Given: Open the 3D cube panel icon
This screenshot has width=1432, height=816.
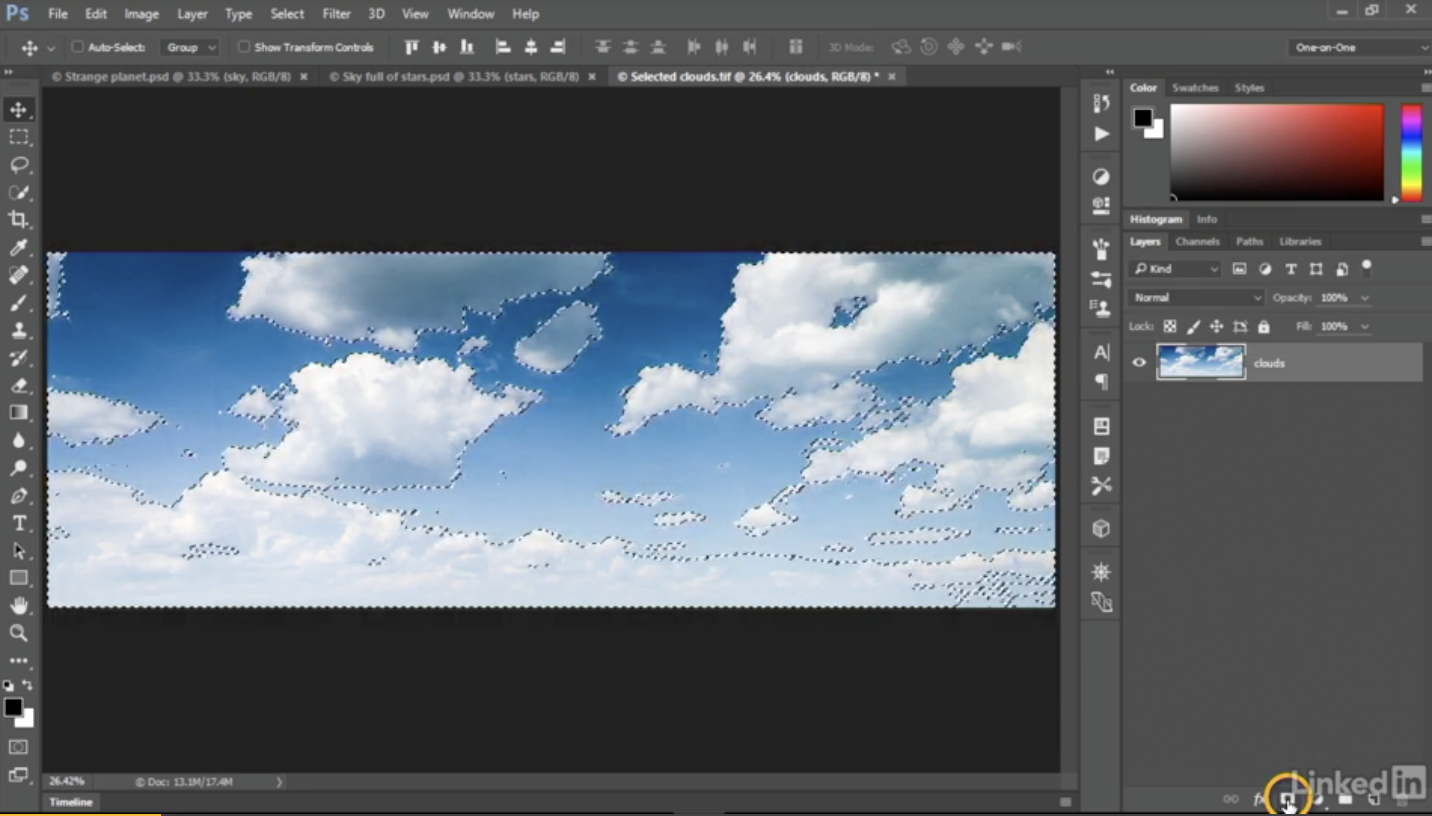Looking at the screenshot, I should (x=1101, y=529).
